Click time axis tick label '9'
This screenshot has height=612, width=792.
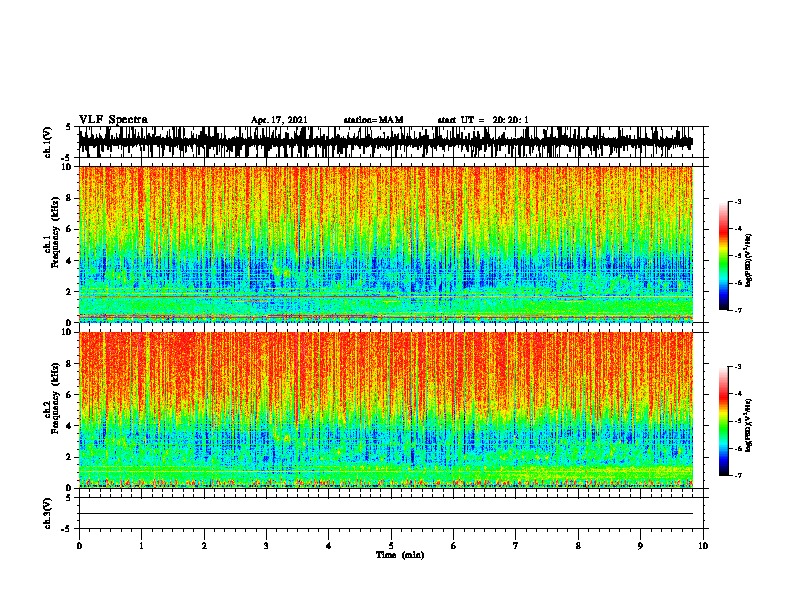(640, 546)
